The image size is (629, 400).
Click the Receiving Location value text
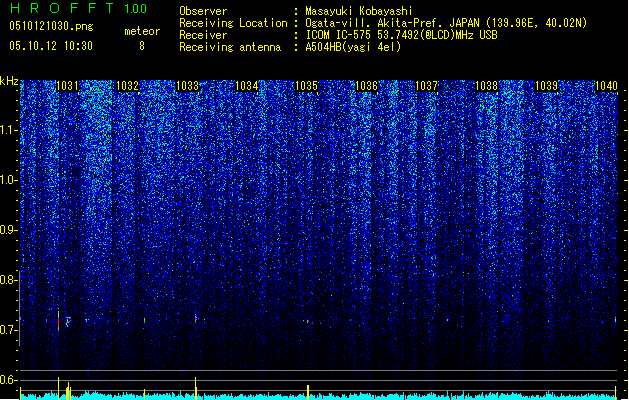(x=446, y=23)
